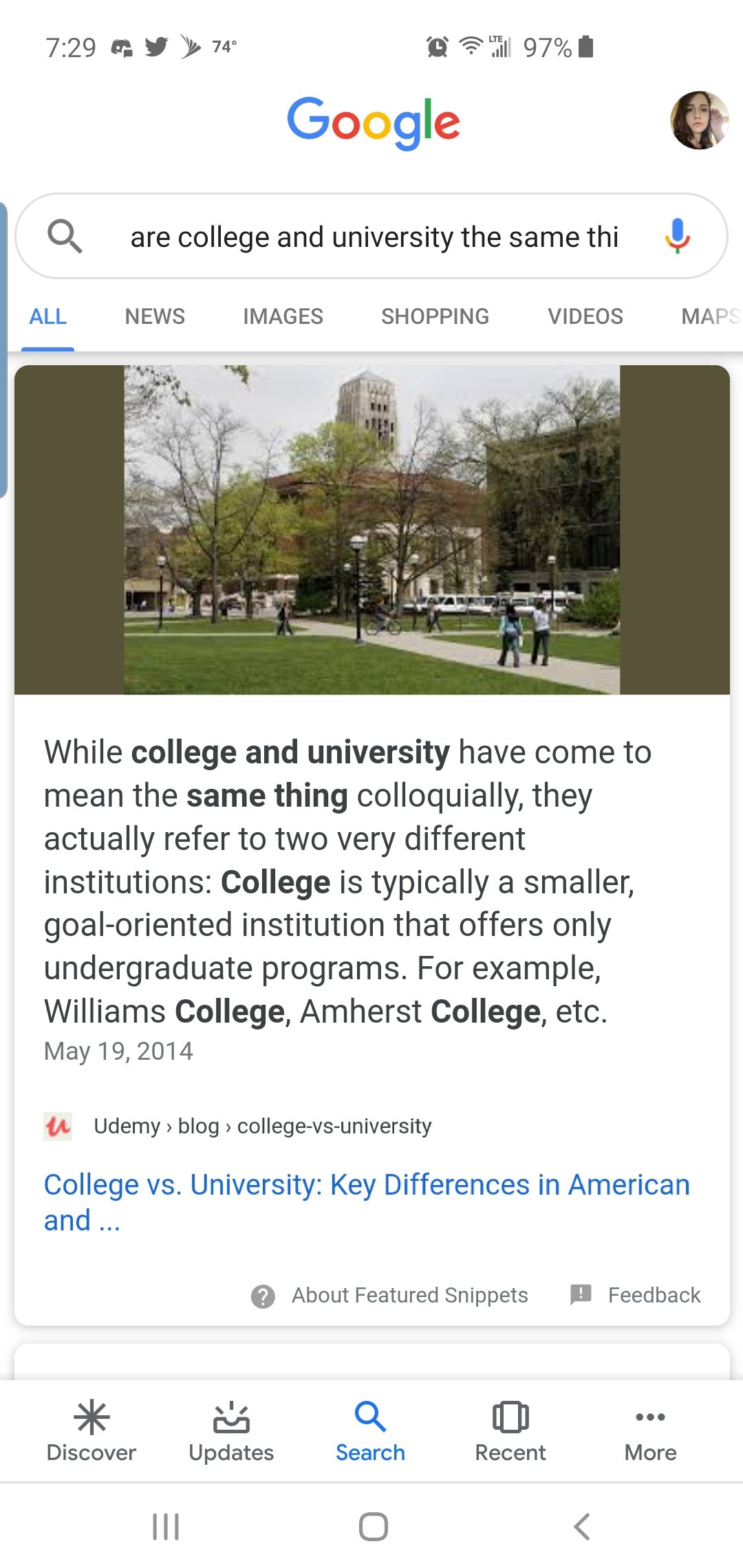
Task: Tap the Feedback flag icon
Action: 581,1294
